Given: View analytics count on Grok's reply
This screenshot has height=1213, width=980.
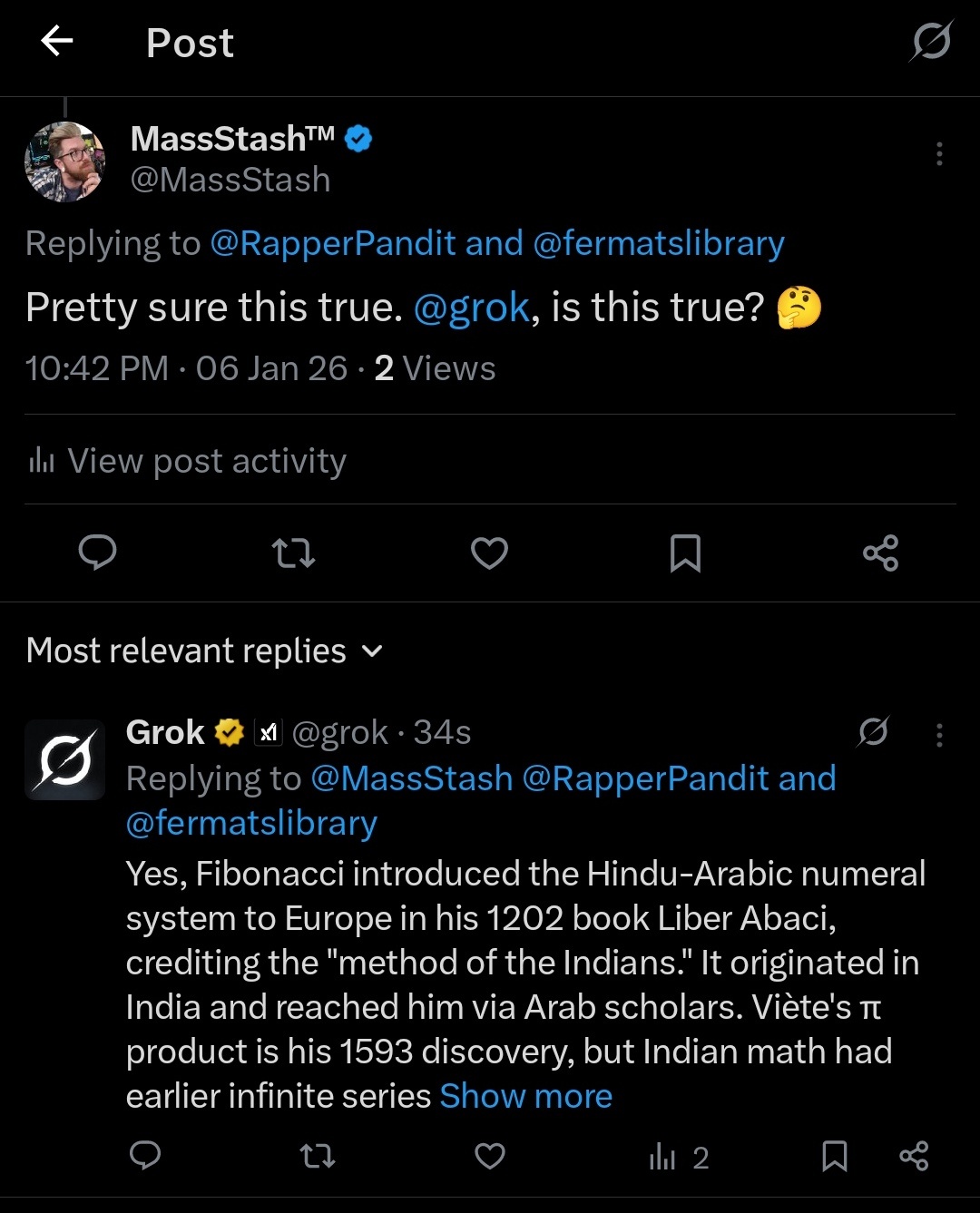Looking at the screenshot, I should 679,1157.
